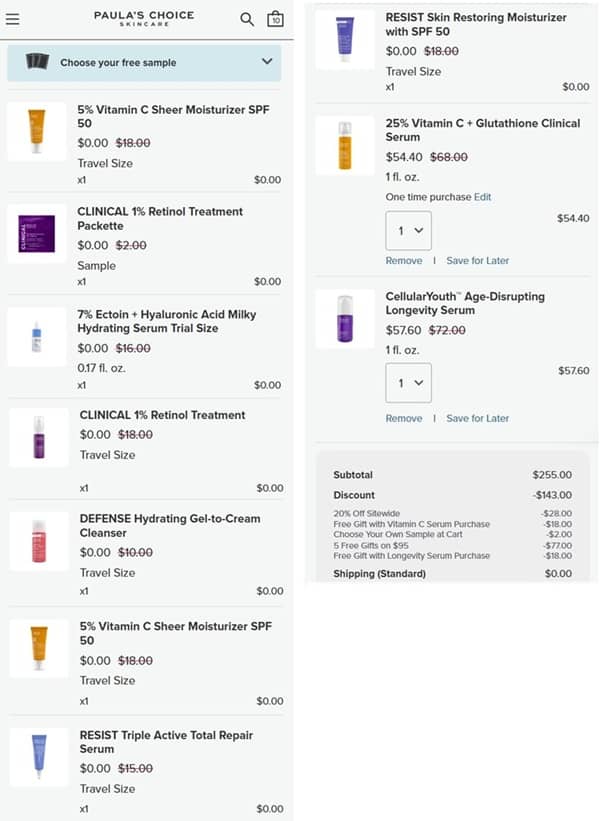Click the RESIST Skin Restoring Moisturizer thumbnail
The width and height of the screenshot is (600, 821).
(x=345, y=40)
